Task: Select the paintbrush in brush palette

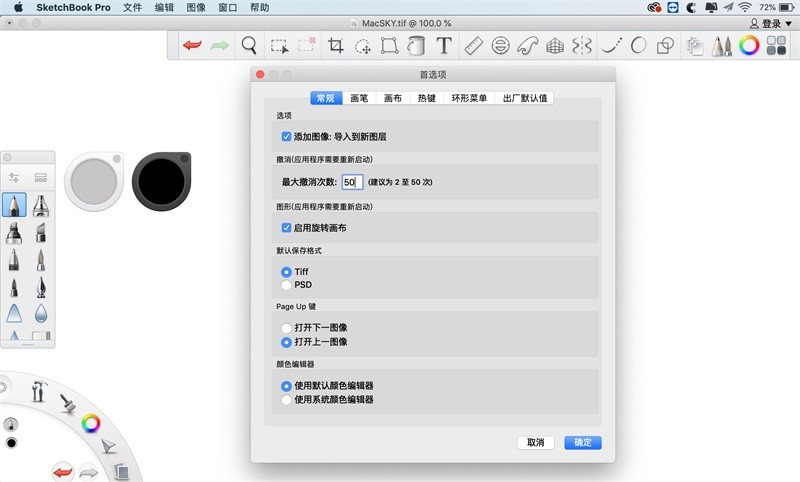Action: click(x=41, y=259)
